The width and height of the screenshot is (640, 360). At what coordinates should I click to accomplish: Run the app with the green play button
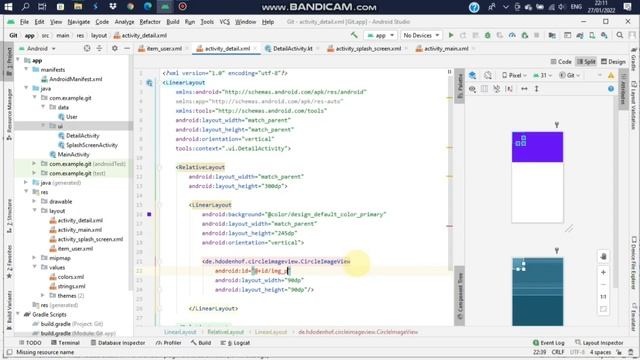point(451,36)
